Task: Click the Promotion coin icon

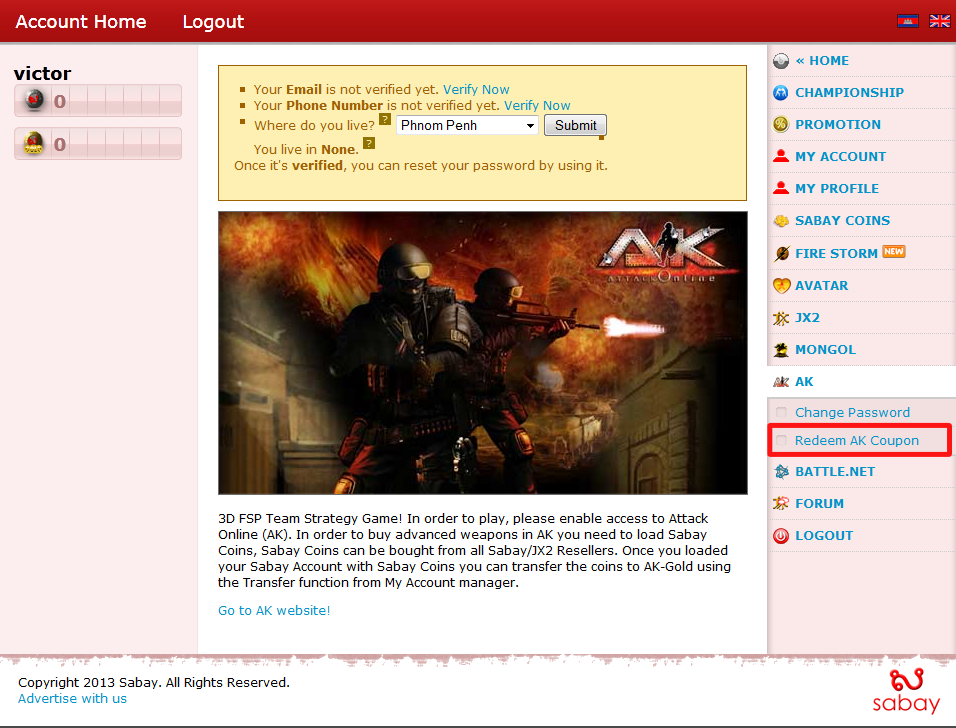Action: [x=781, y=125]
